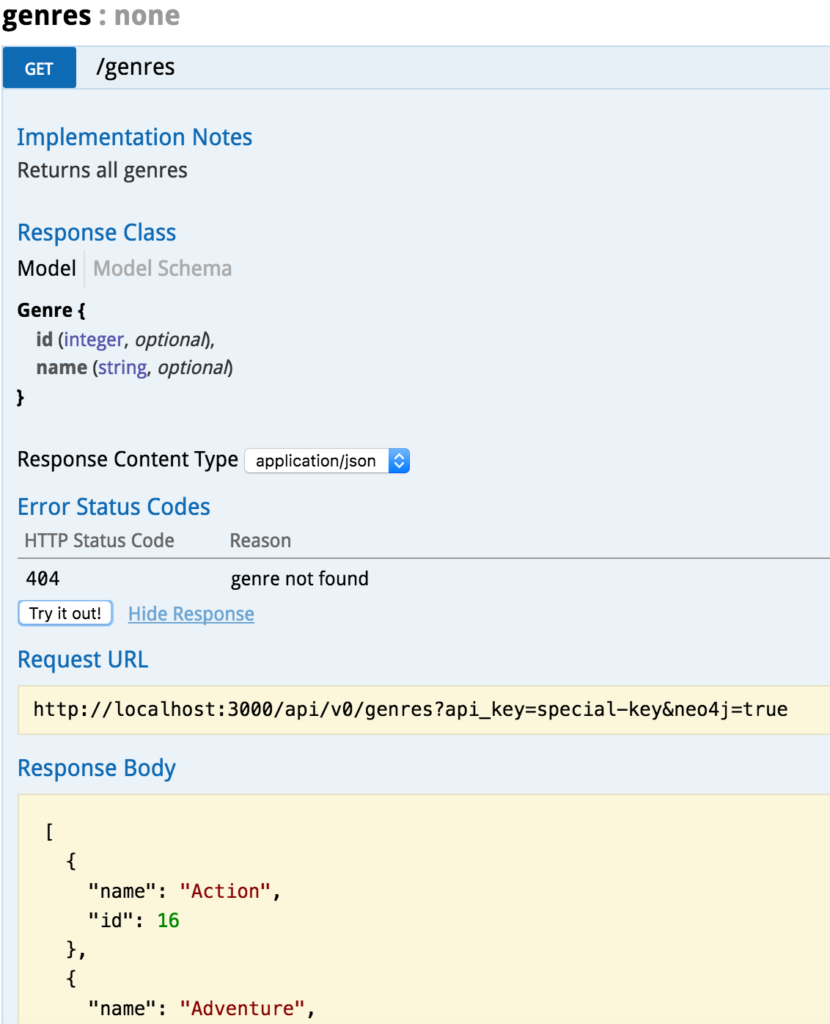Switch to the Model Schema tab
Viewport: 830px width, 1024px height.
coord(162,268)
